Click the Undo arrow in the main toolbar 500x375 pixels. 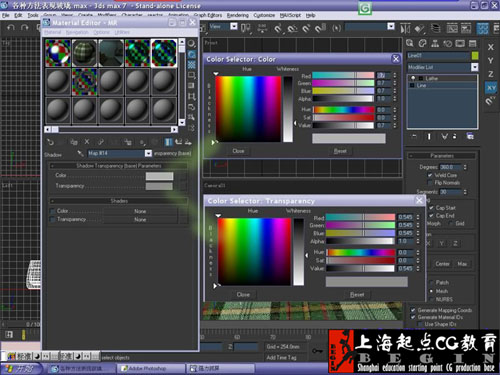pyautogui.click(x=11, y=27)
